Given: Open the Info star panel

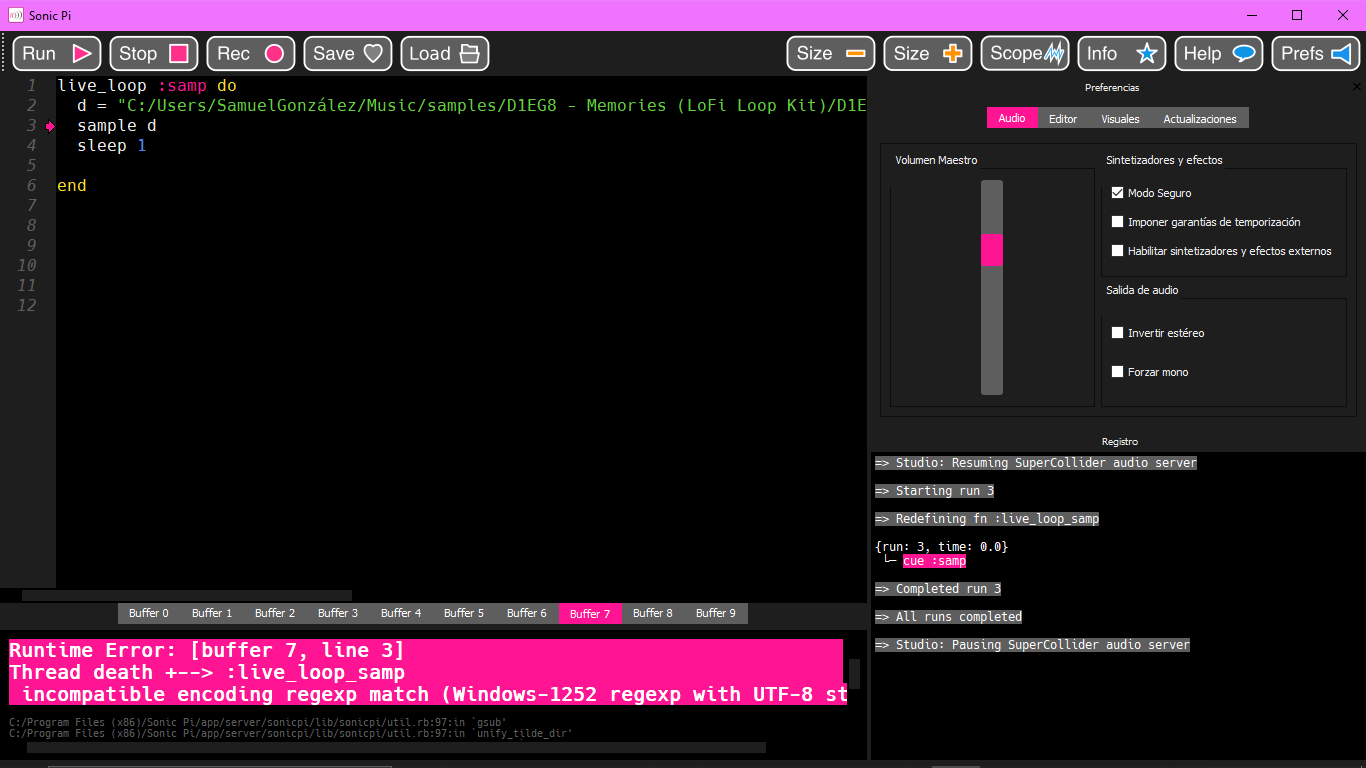Looking at the screenshot, I should (1122, 54).
